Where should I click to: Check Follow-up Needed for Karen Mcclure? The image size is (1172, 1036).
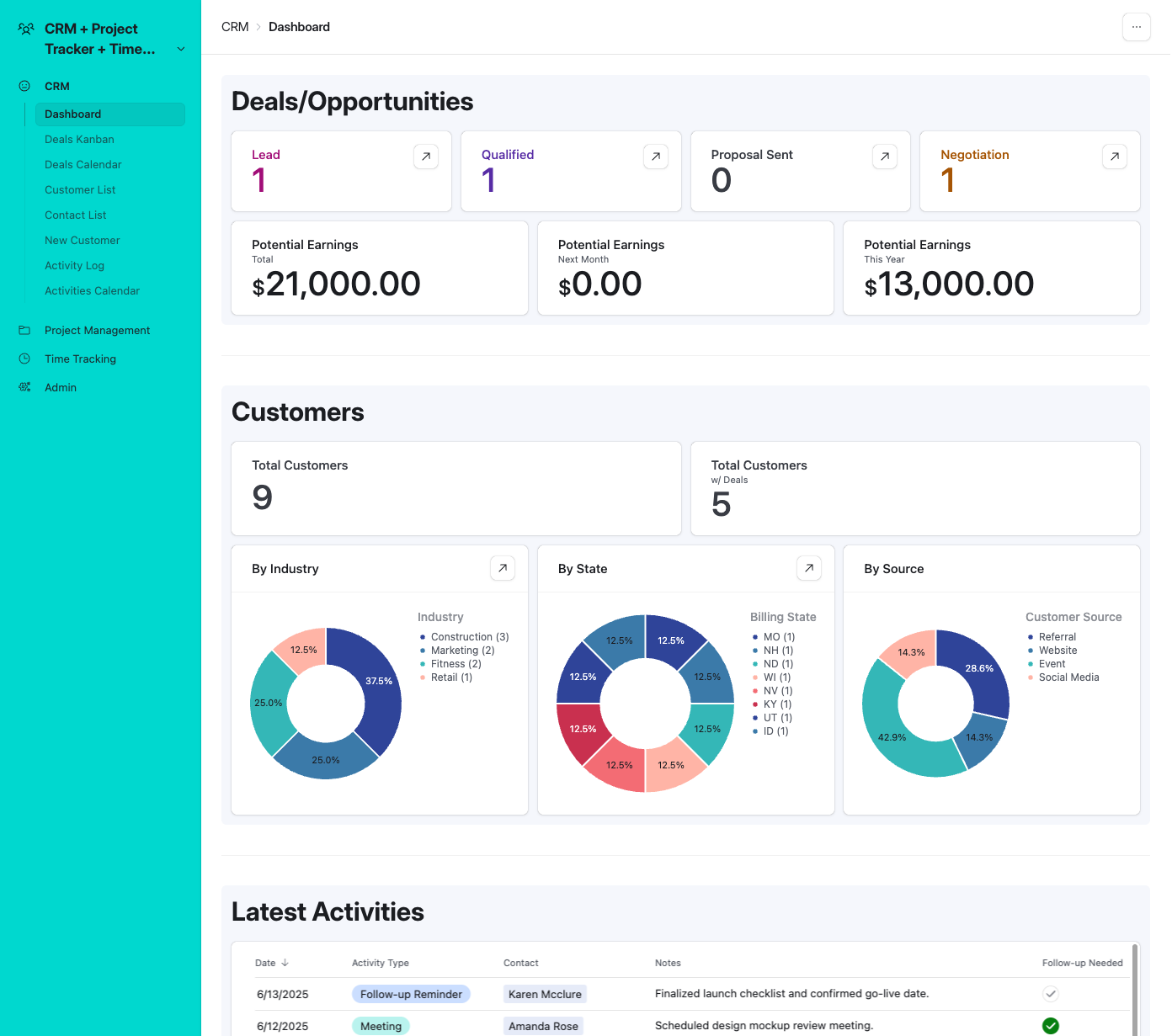tap(1050, 994)
